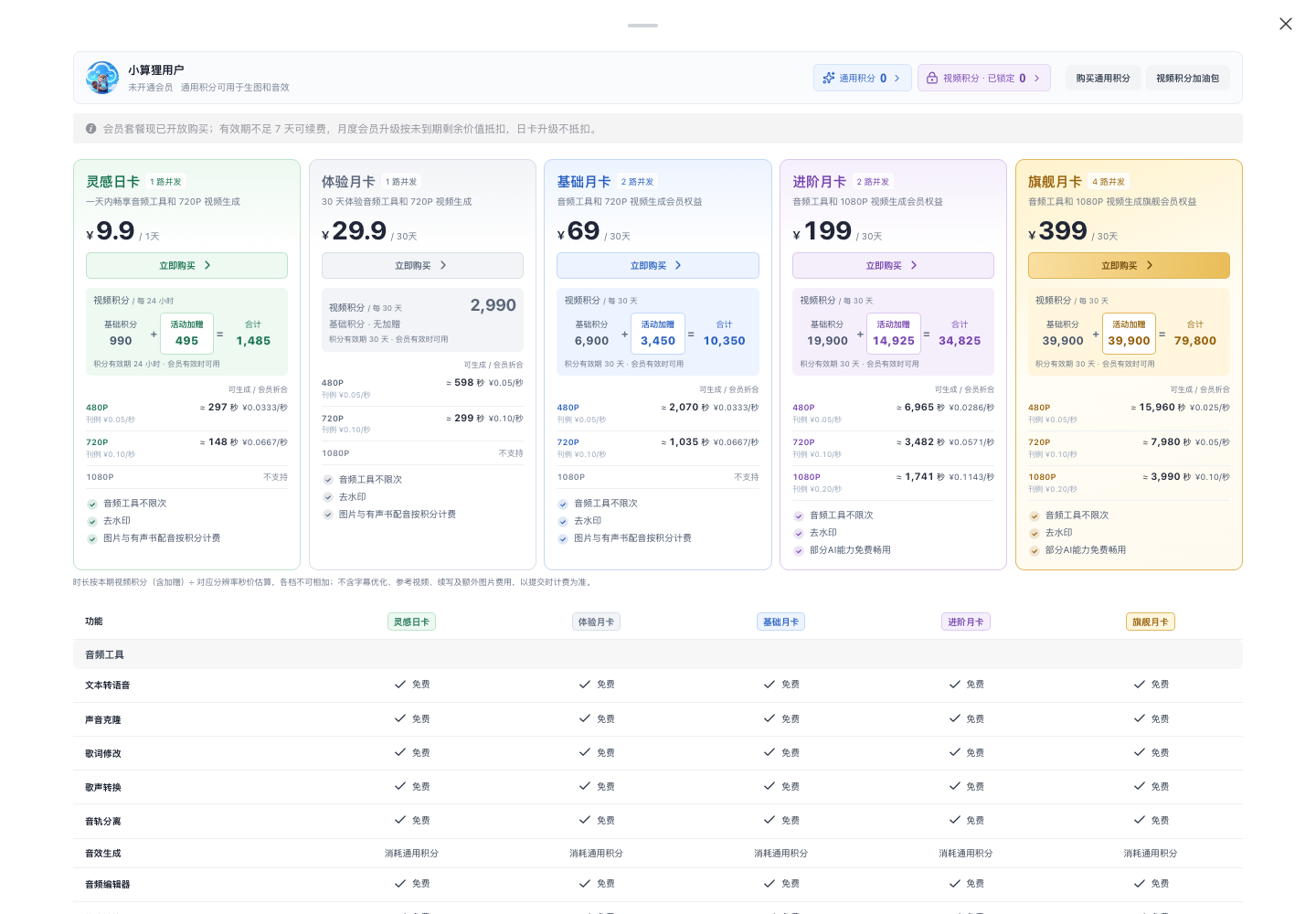Click the 小算狸用户 profile avatar
This screenshot has height=914, width=1316.
(102, 78)
